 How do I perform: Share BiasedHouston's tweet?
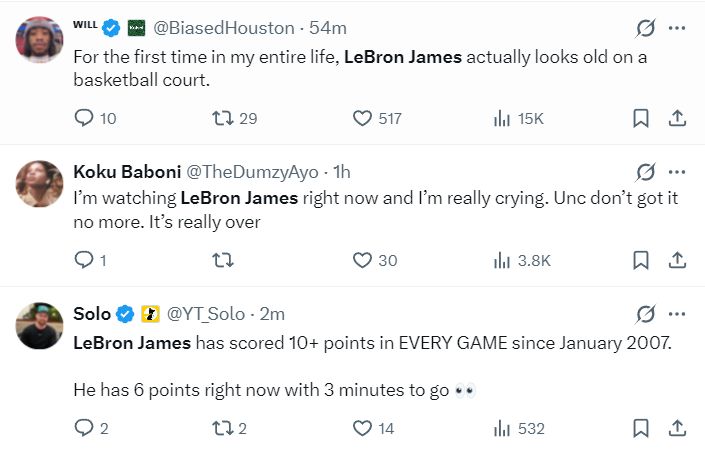(677, 118)
